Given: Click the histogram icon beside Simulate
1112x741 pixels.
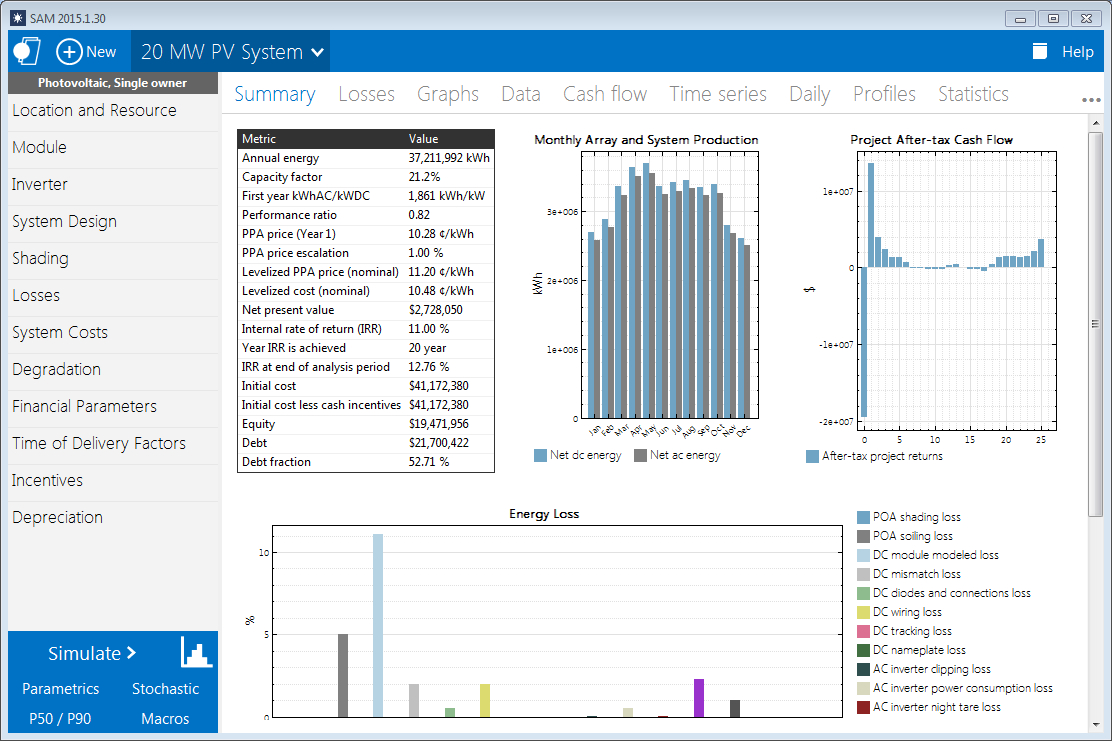Looking at the screenshot, I should (x=196, y=652).
